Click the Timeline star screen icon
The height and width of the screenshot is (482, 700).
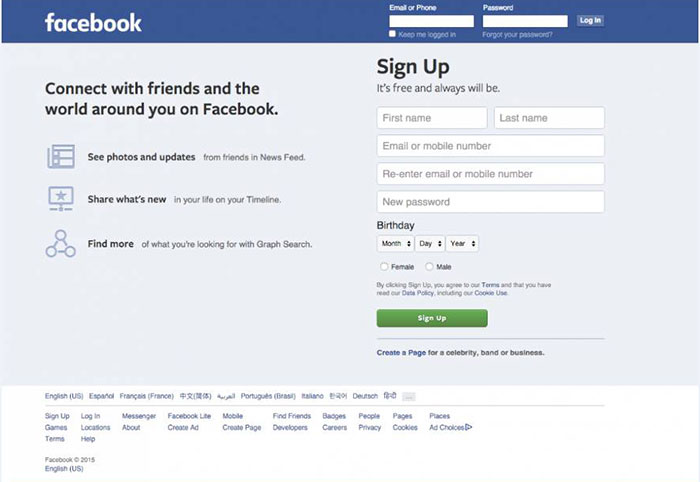[61, 199]
